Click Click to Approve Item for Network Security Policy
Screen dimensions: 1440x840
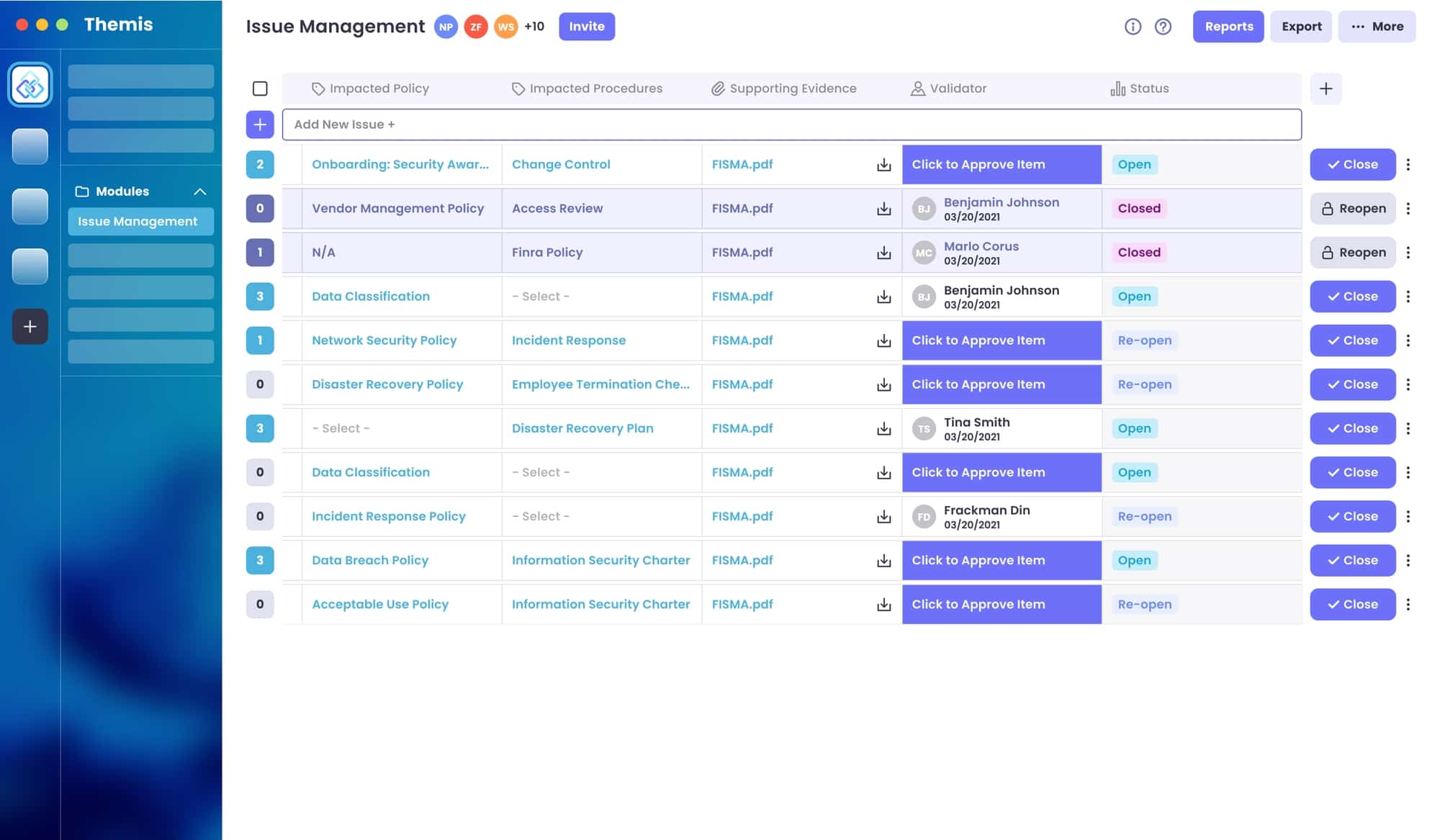pos(1001,340)
